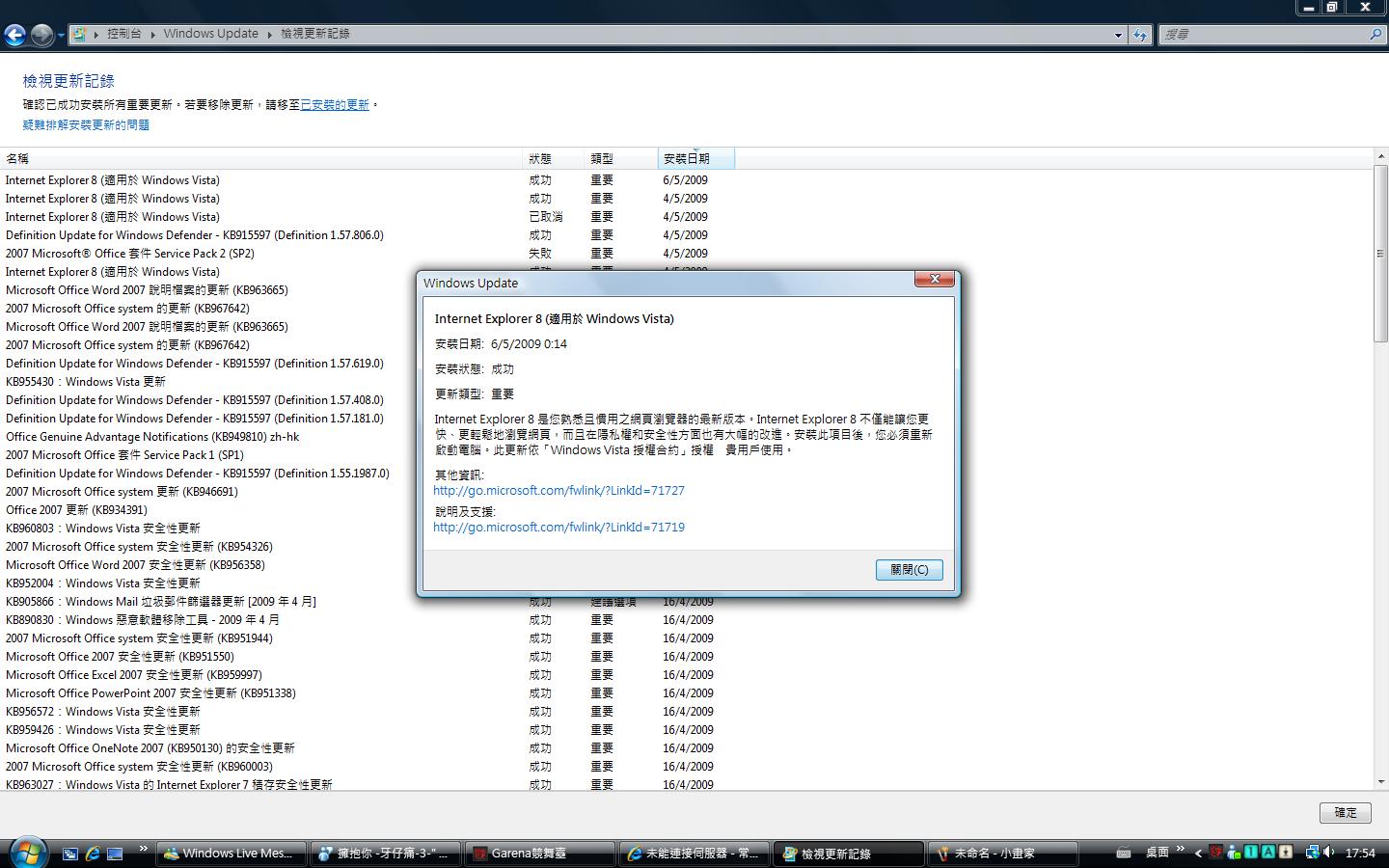Image resolution: width=1389 pixels, height=868 pixels.
Task: Launch Internet Explorer from quick launch
Action: (x=93, y=854)
